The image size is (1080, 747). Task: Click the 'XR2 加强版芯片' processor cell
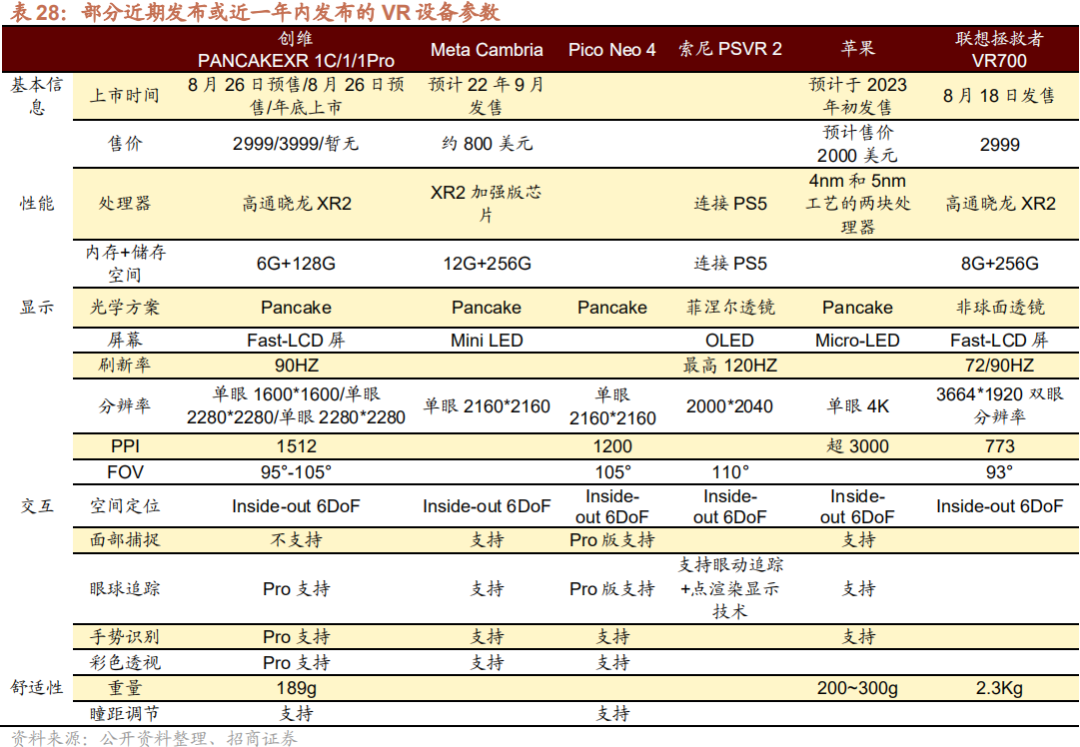point(486,203)
